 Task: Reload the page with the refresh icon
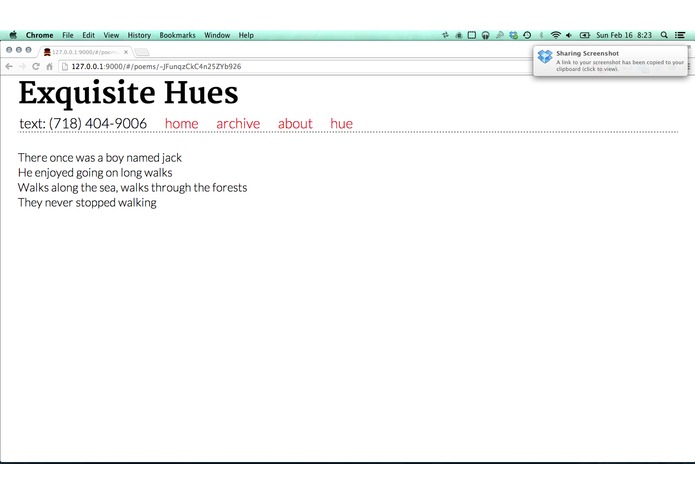click(x=36, y=66)
